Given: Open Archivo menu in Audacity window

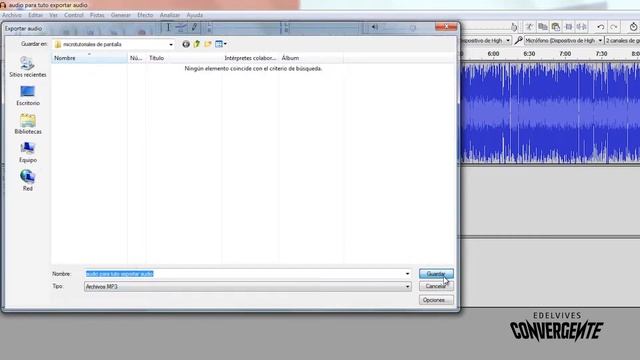Looking at the screenshot, I should (x=12, y=15).
